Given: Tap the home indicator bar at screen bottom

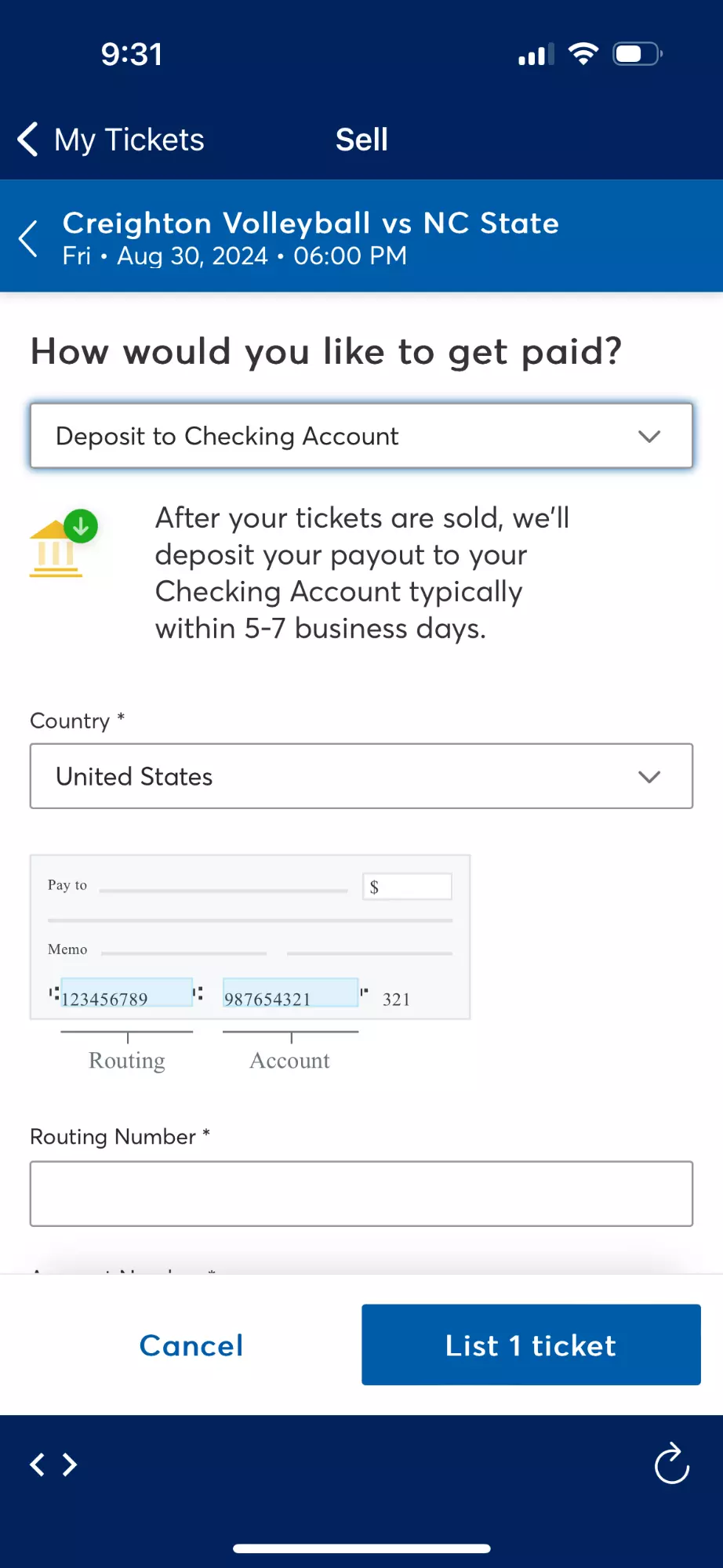Looking at the screenshot, I should click(x=361, y=1548).
